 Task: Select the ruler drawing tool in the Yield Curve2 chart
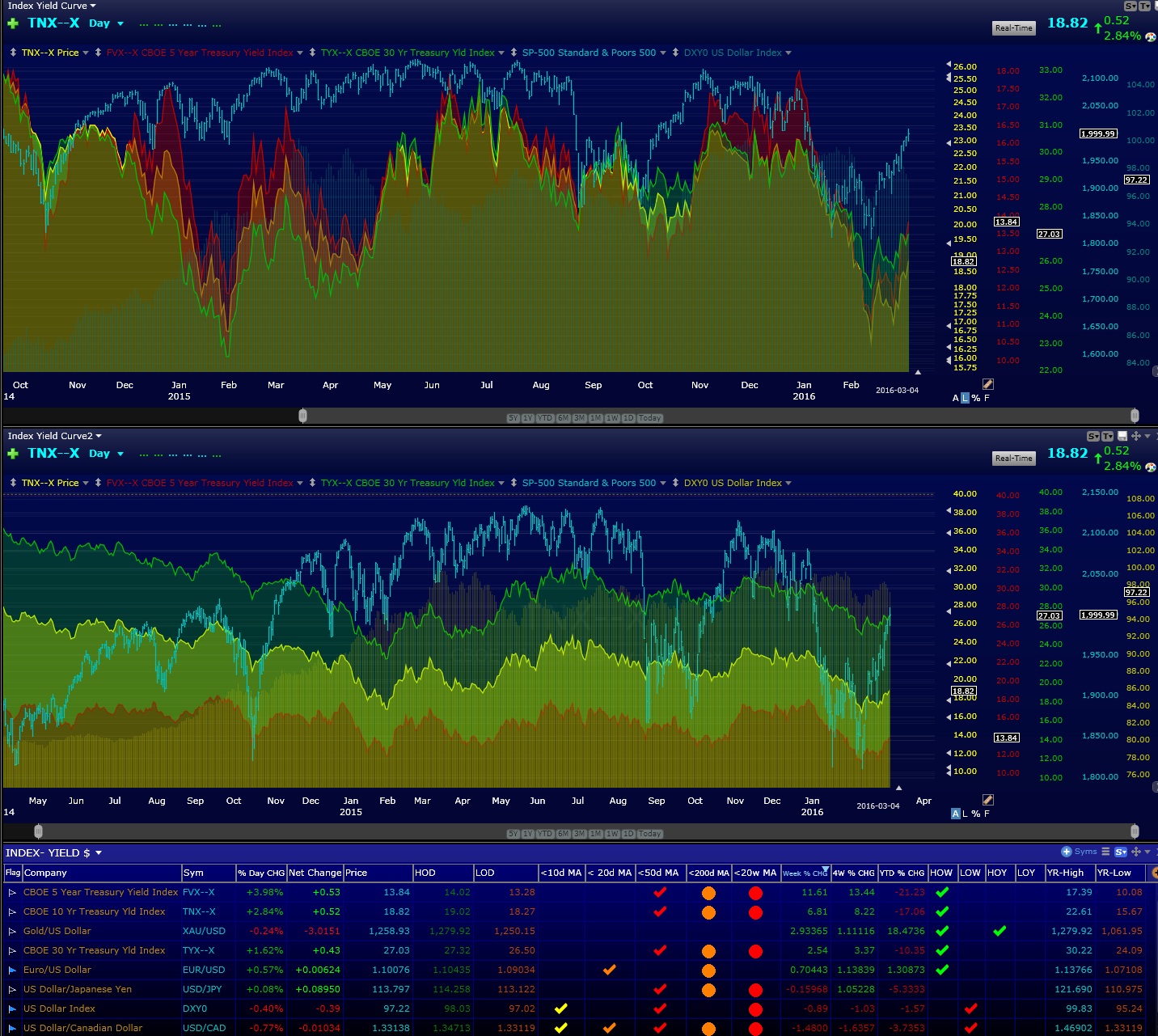987,800
